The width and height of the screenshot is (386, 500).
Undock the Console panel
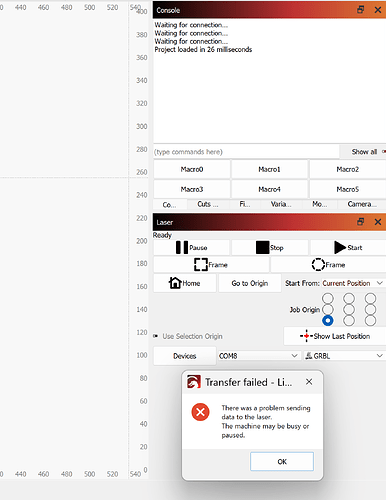click(360, 10)
